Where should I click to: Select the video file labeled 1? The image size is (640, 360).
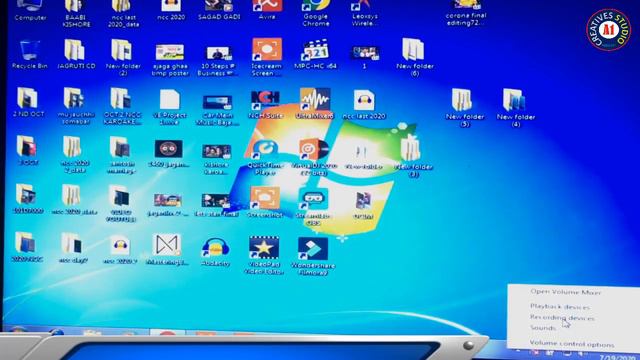(x=364, y=57)
